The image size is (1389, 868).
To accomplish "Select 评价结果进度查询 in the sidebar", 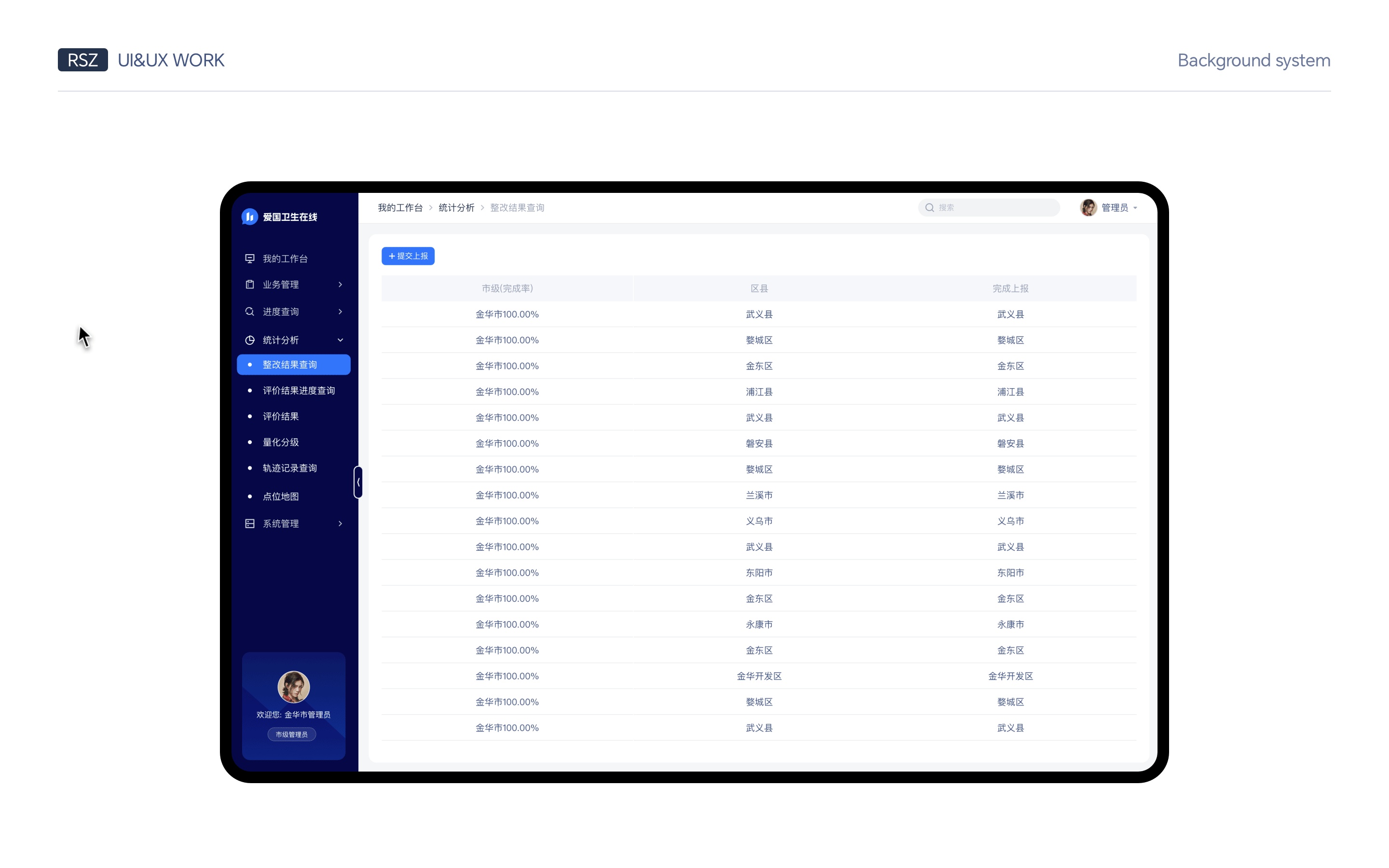I will pos(299,391).
